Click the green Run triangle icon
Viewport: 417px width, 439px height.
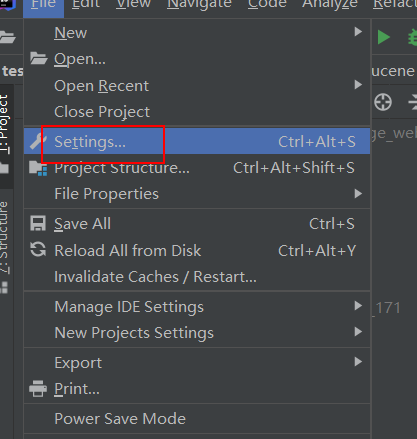click(x=384, y=37)
